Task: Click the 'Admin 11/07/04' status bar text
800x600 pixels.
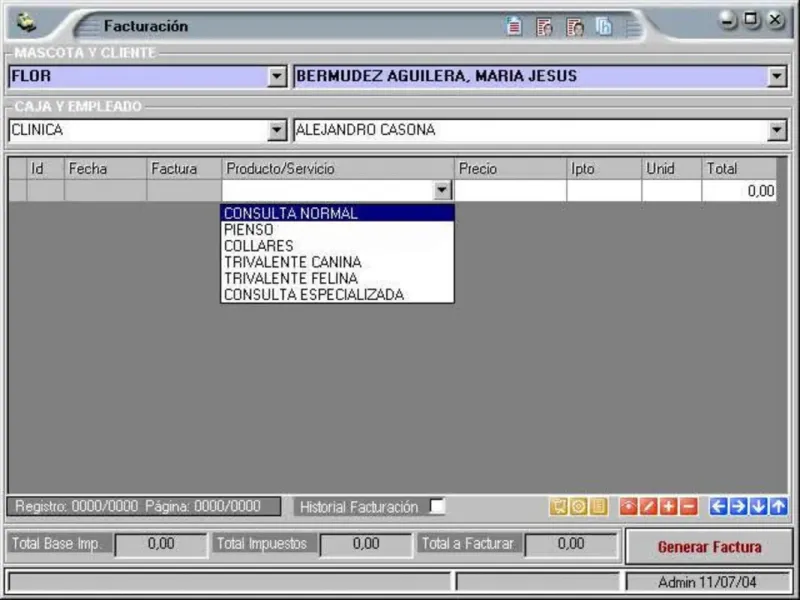Action: coord(707,582)
